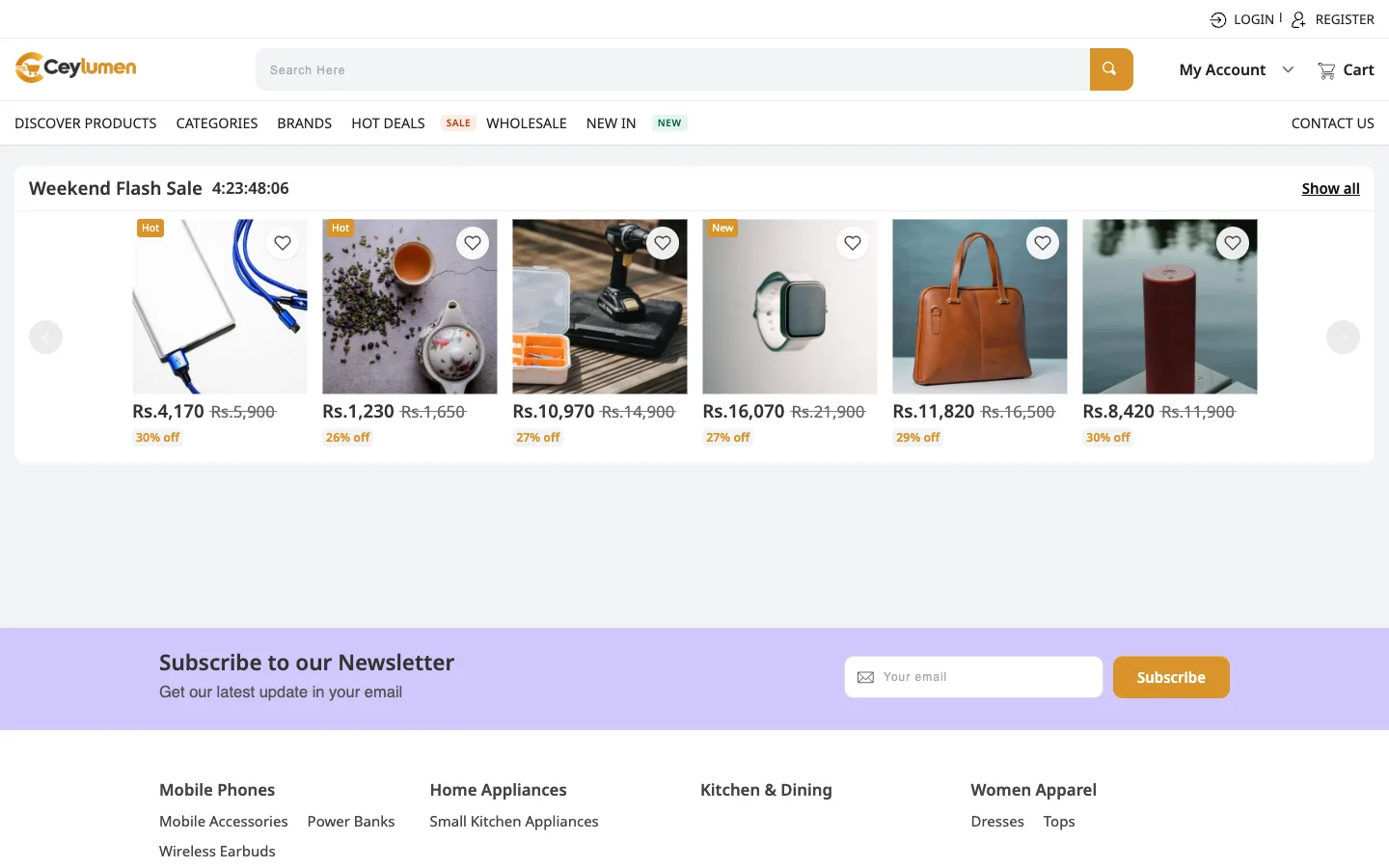Favorite the cordless drill product
The image size is (1389, 868).
pyautogui.click(x=663, y=243)
